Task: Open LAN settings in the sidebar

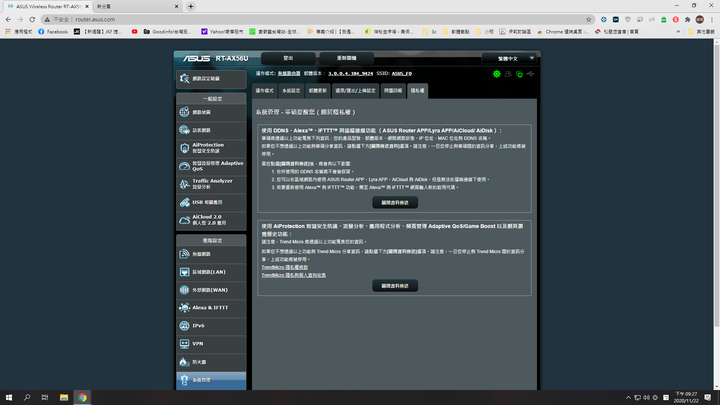Action: [x=211, y=272]
